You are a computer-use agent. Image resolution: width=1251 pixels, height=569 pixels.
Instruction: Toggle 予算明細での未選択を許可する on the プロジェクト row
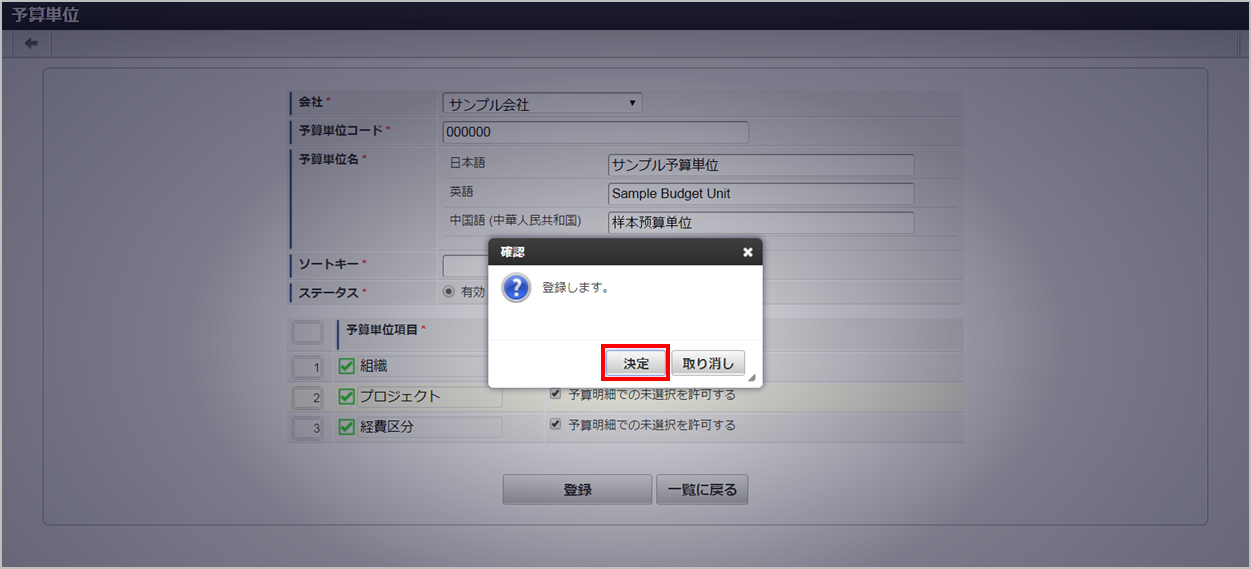click(x=555, y=394)
